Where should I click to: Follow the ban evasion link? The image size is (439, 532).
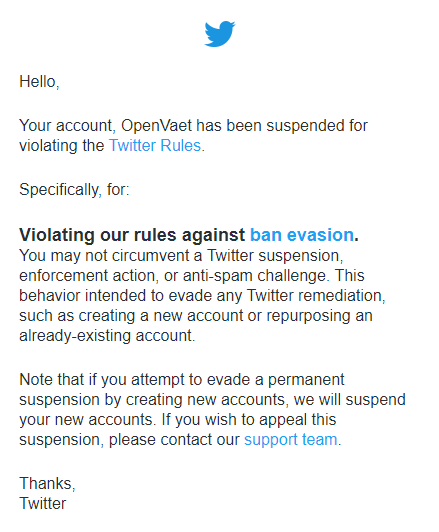[x=302, y=235]
